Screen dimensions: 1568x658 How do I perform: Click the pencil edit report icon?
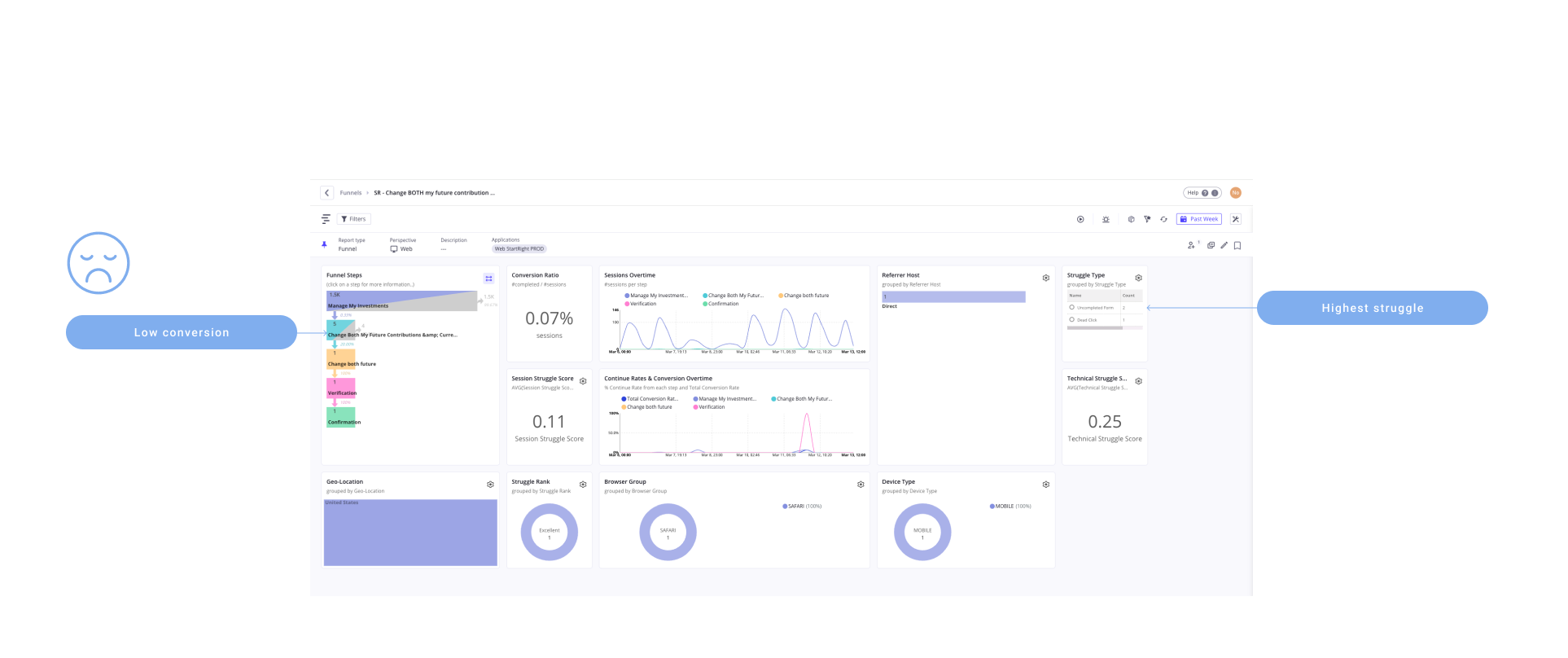(1224, 245)
